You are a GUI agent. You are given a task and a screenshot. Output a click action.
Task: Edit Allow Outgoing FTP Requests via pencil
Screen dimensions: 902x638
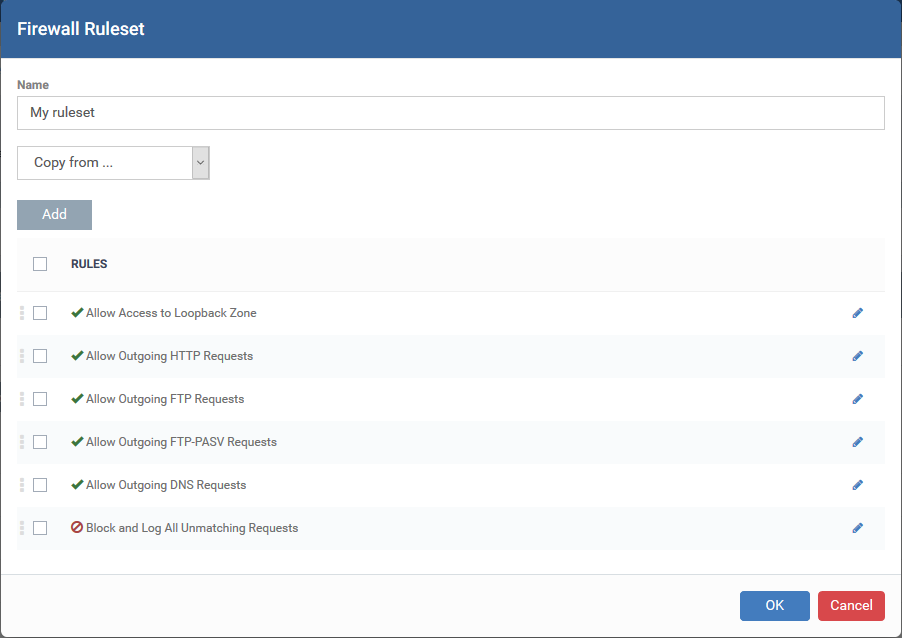(857, 399)
